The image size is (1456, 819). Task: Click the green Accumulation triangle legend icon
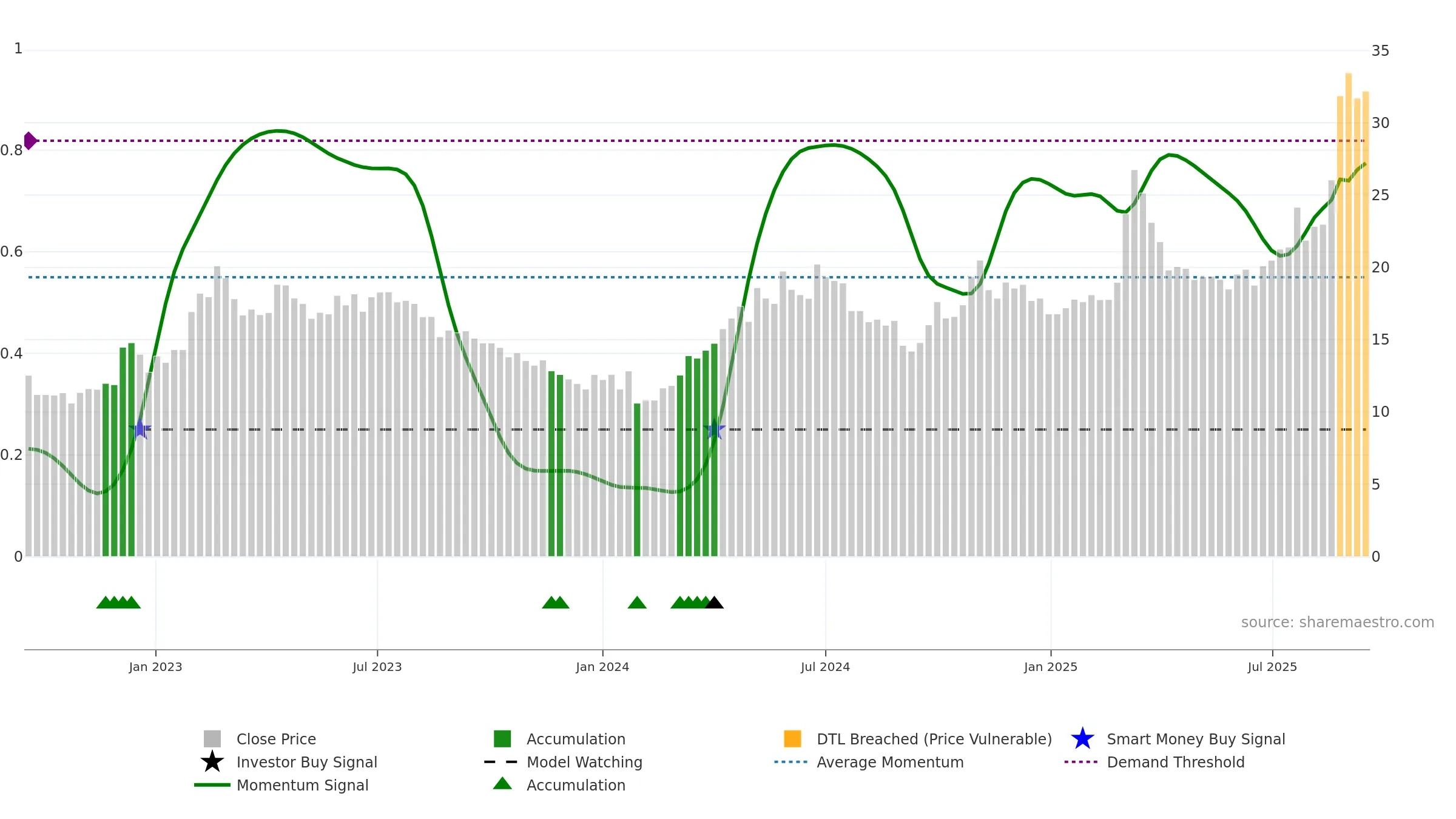pos(502,783)
